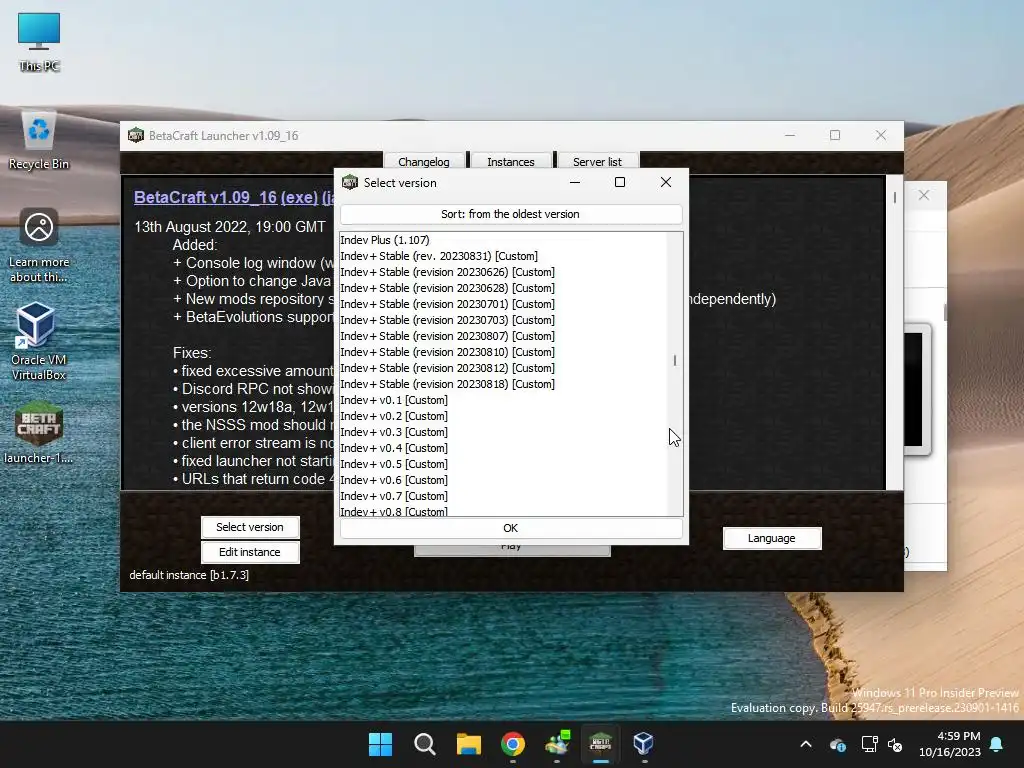
Task: Open taskbar Search
Action: (424, 744)
